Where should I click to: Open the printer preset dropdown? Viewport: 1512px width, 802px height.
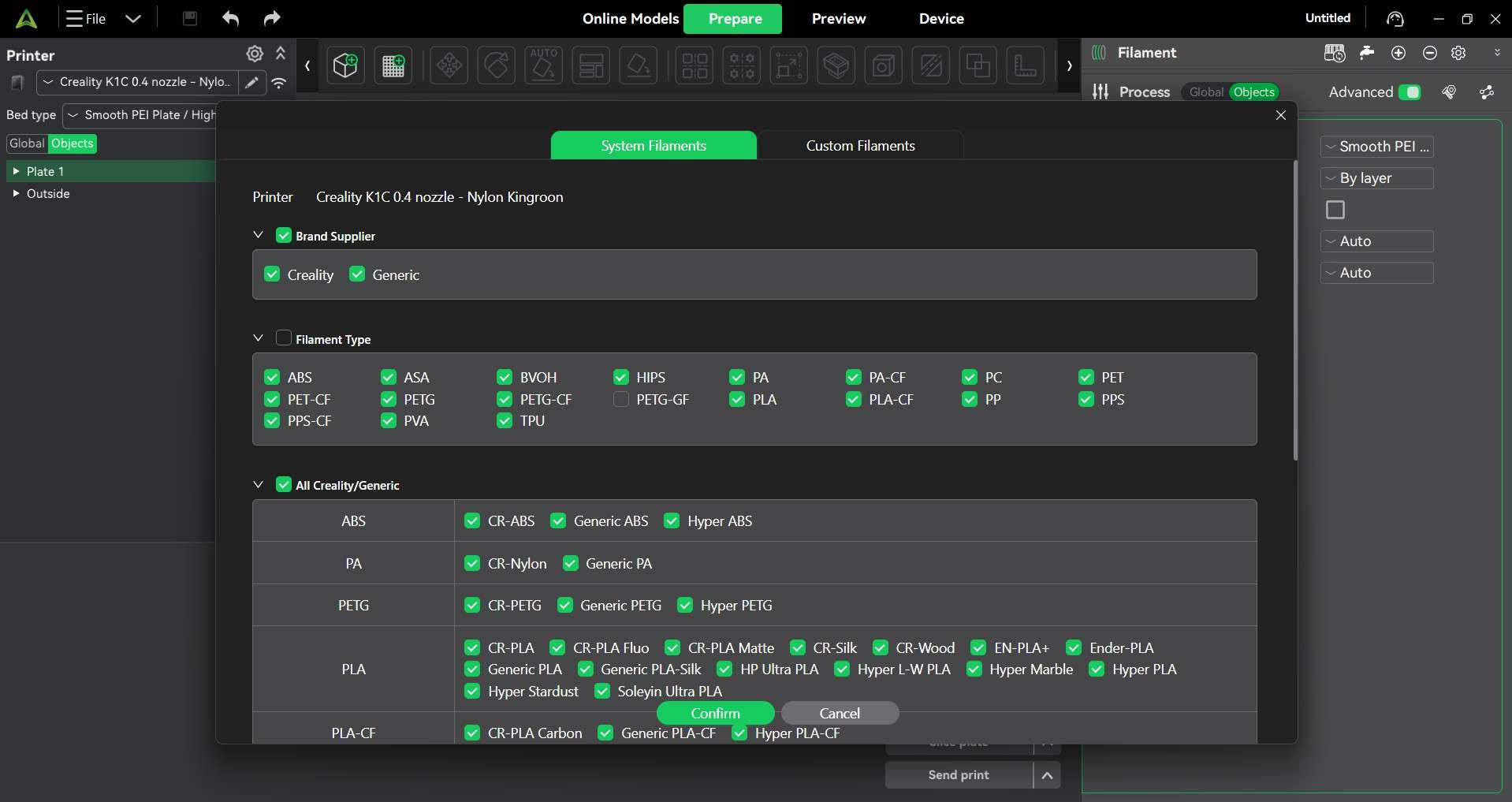pyautogui.click(x=138, y=82)
